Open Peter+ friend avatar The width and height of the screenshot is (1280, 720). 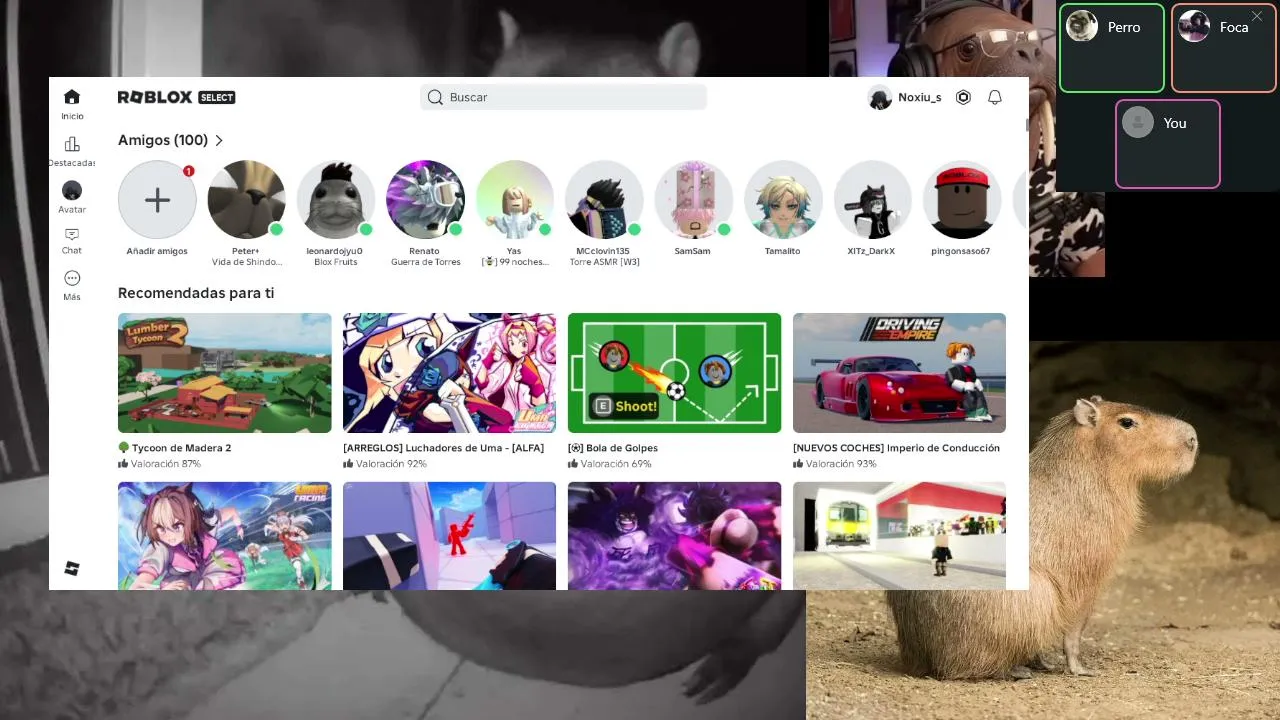point(246,200)
